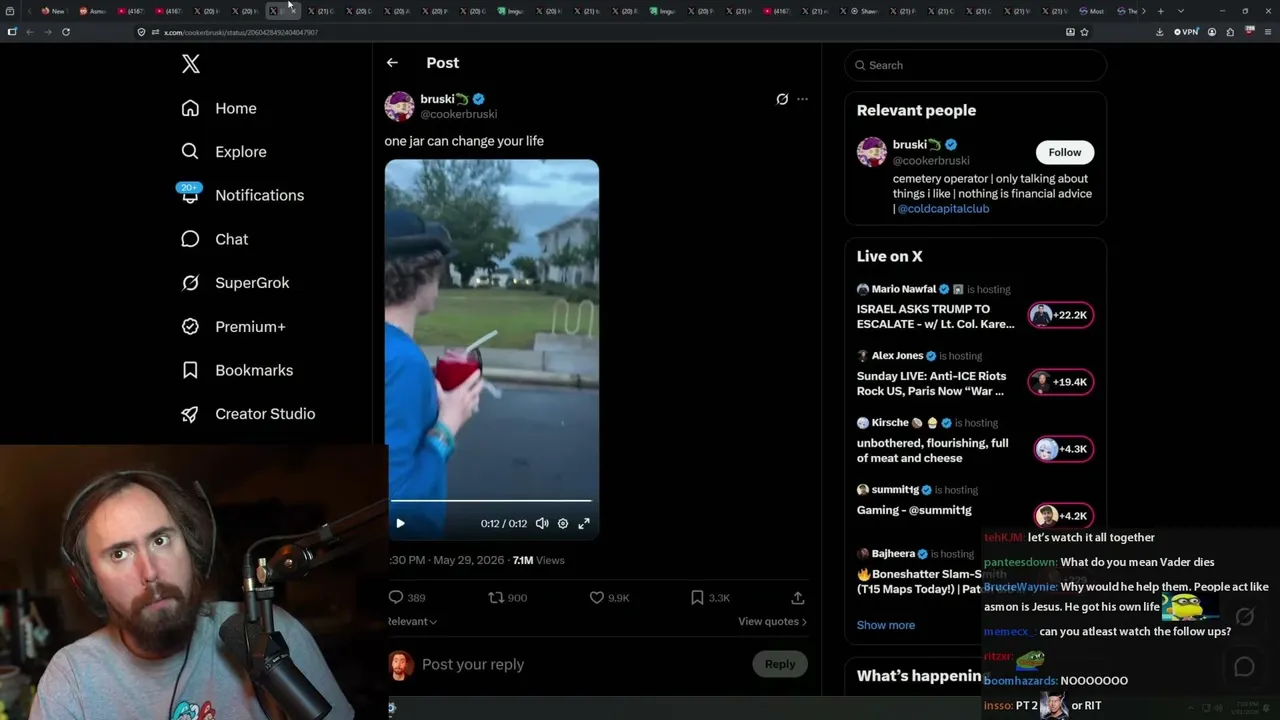
Task: Click the Grok icon in the floating corner
Action: click(x=1245, y=617)
